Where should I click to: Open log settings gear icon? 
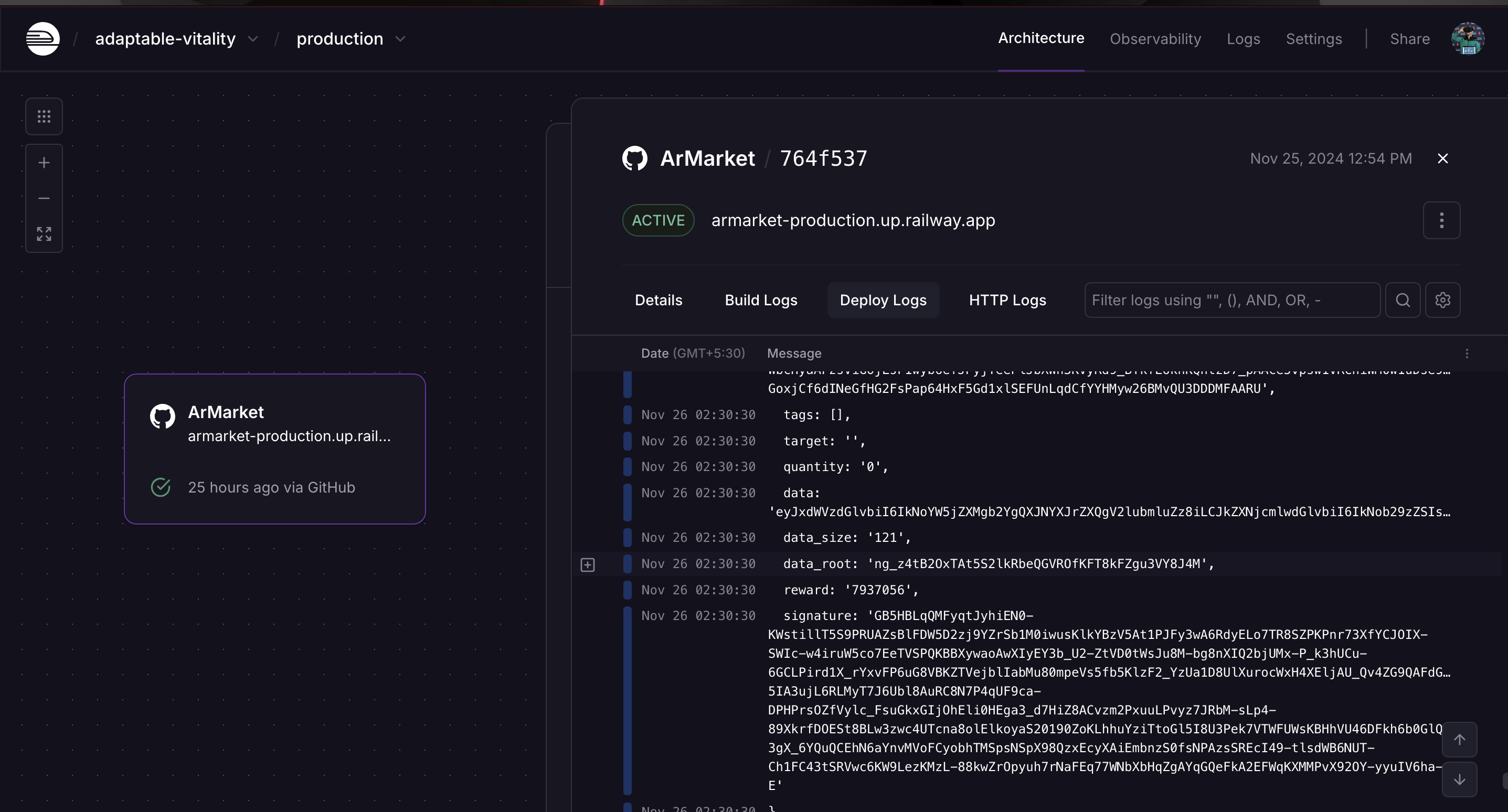click(x=1442, y=301)
